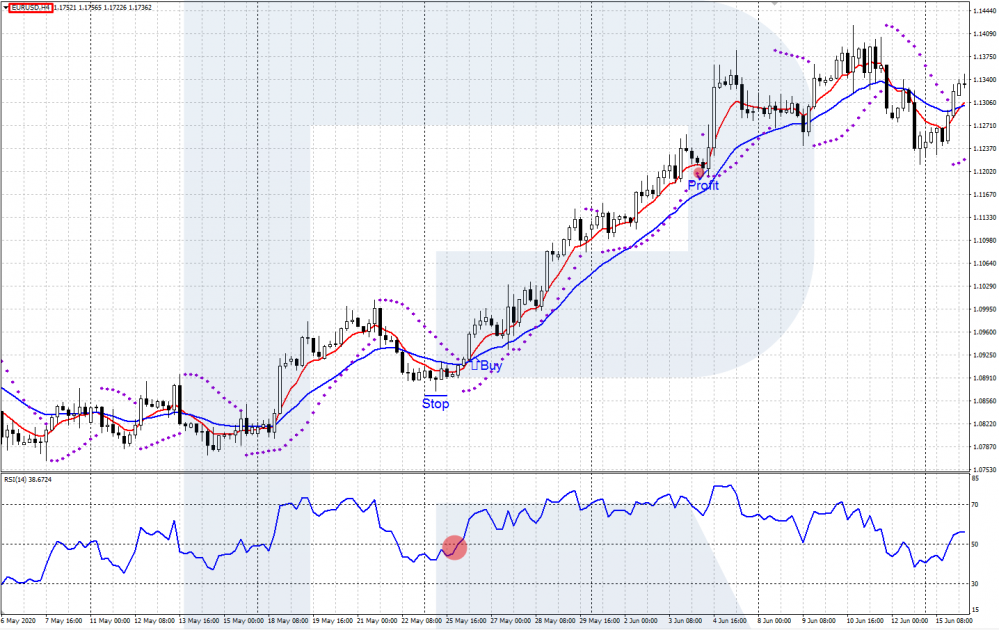Image resolution: width=999 pixels, height=630 pixels.
Task: Click the Profit label on the chart
Action: click(x=703, y=185)
